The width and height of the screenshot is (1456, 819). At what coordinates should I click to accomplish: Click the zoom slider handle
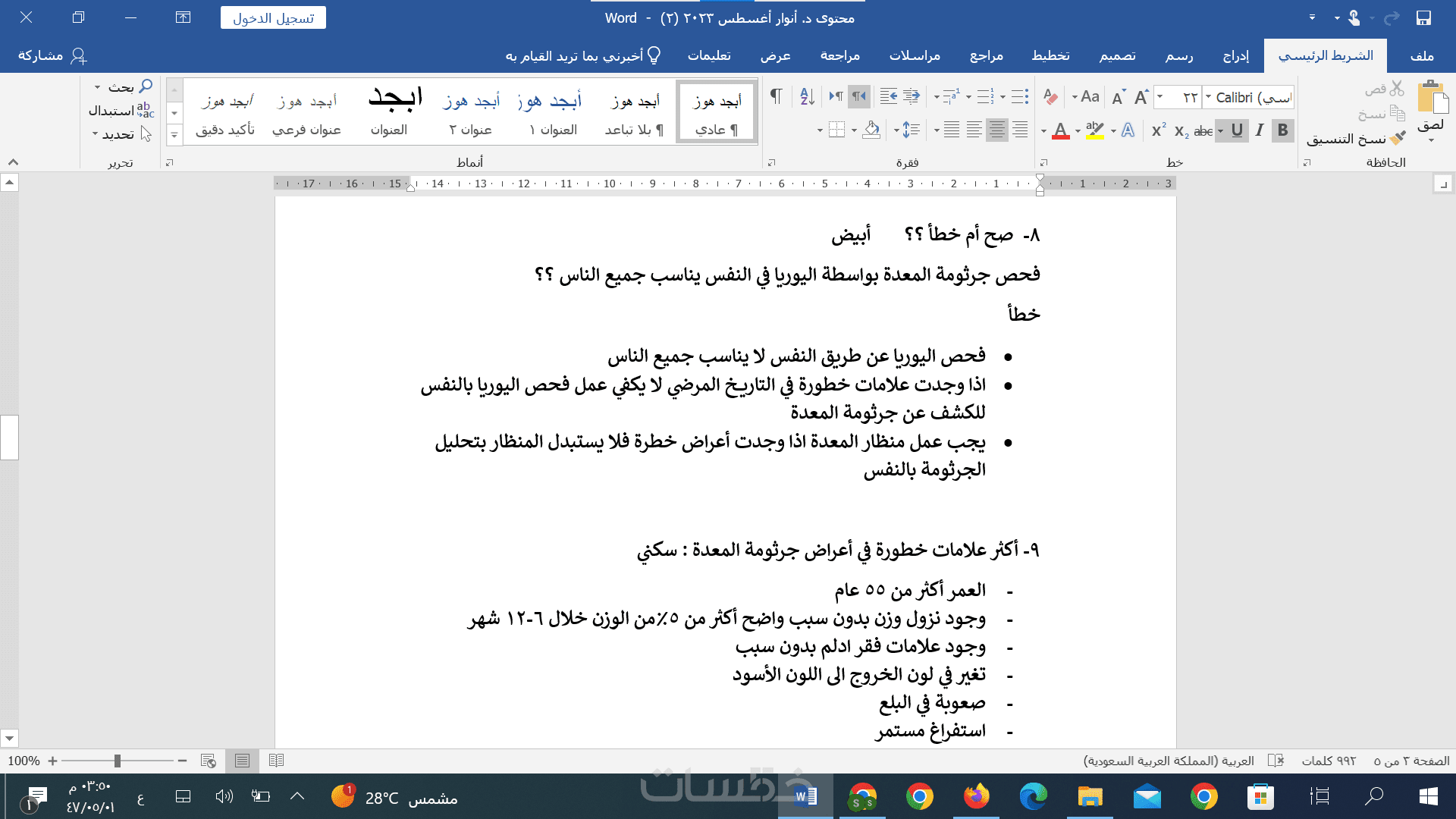tap(118, 761)
